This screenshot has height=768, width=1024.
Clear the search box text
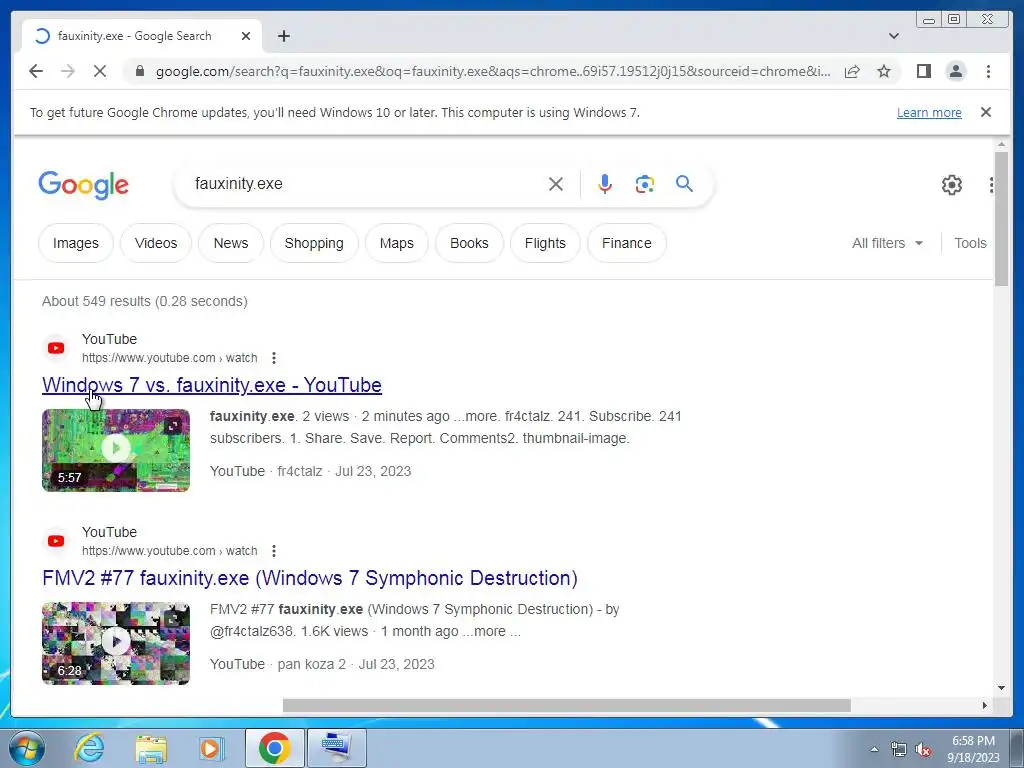(556, 184)
